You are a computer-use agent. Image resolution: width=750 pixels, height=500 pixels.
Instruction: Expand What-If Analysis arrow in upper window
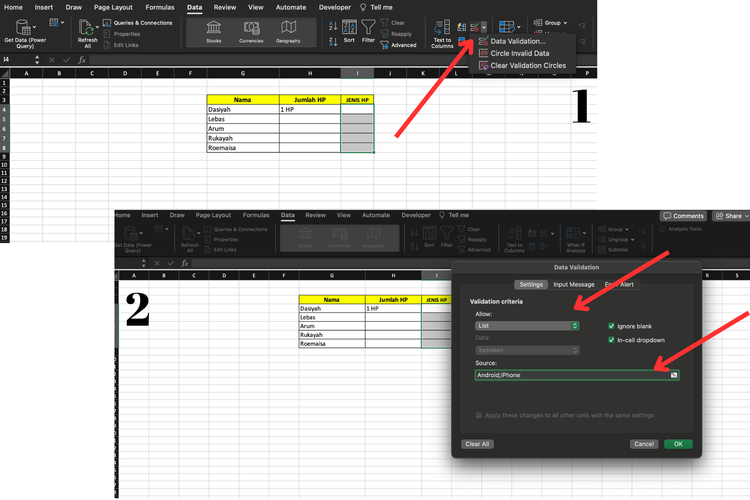pyautogui.click(x=518, y=27)
